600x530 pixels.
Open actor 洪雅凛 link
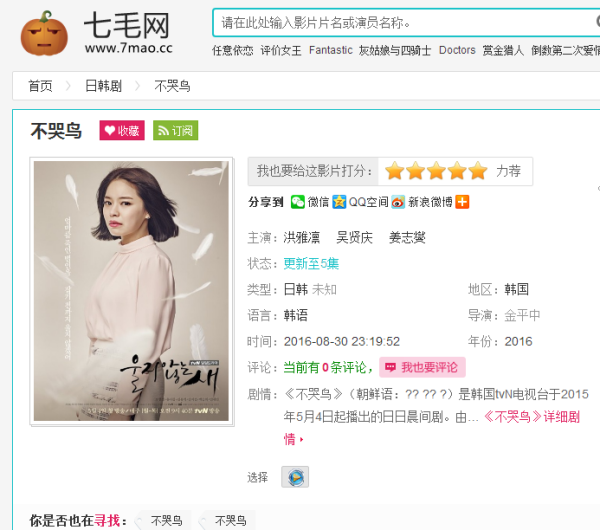click(302, 238)
